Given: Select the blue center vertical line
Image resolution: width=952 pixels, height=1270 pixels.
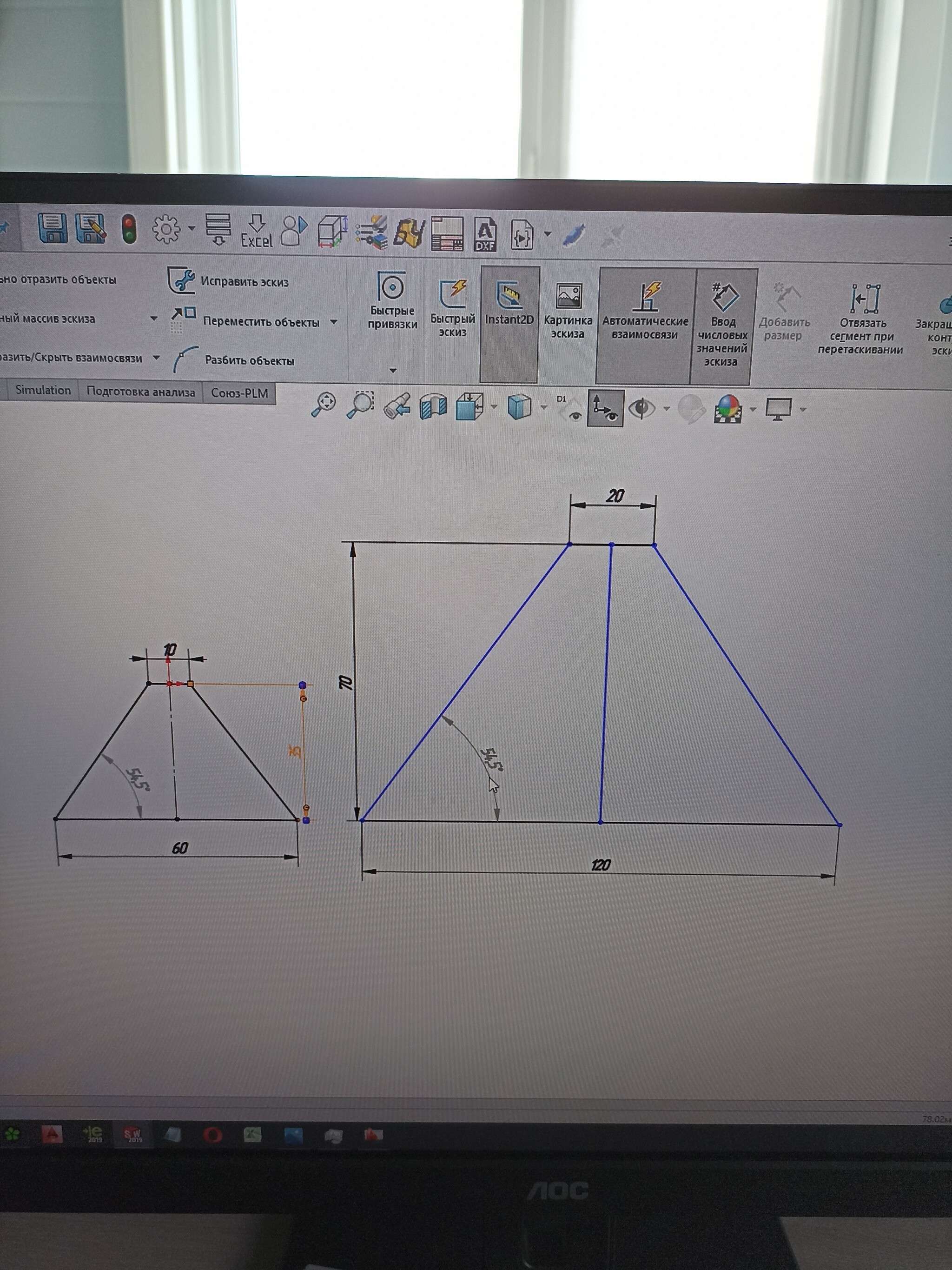Looking at the screenshot, I should (606, 683).
